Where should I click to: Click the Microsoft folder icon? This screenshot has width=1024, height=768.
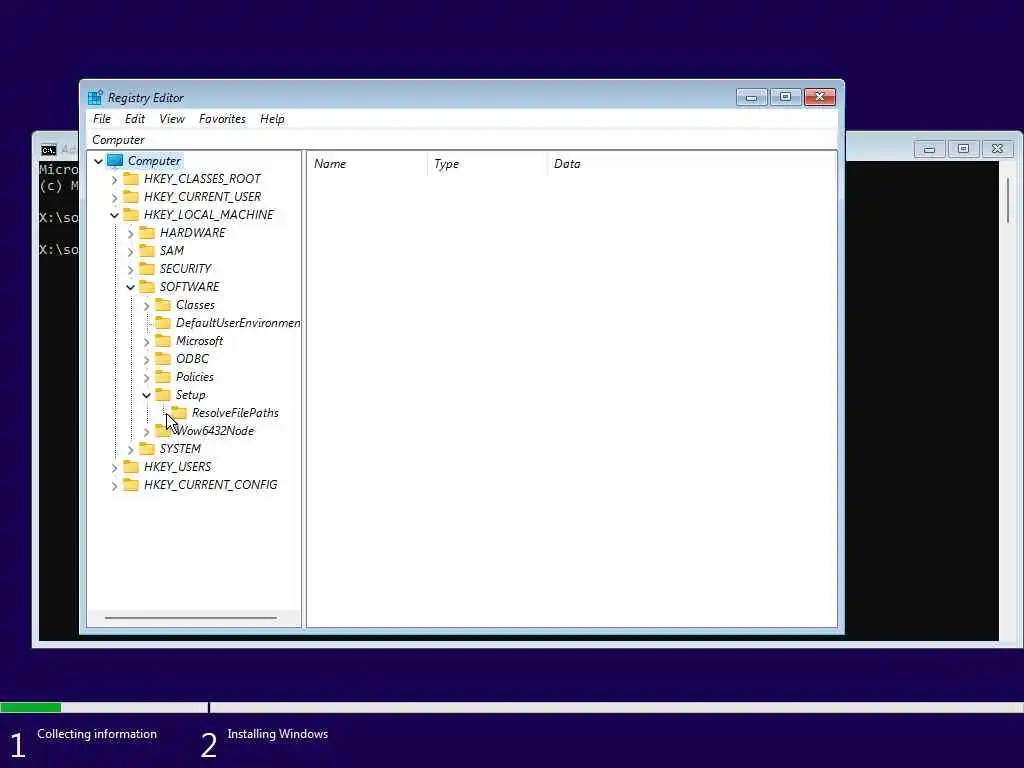coord(163,341)
